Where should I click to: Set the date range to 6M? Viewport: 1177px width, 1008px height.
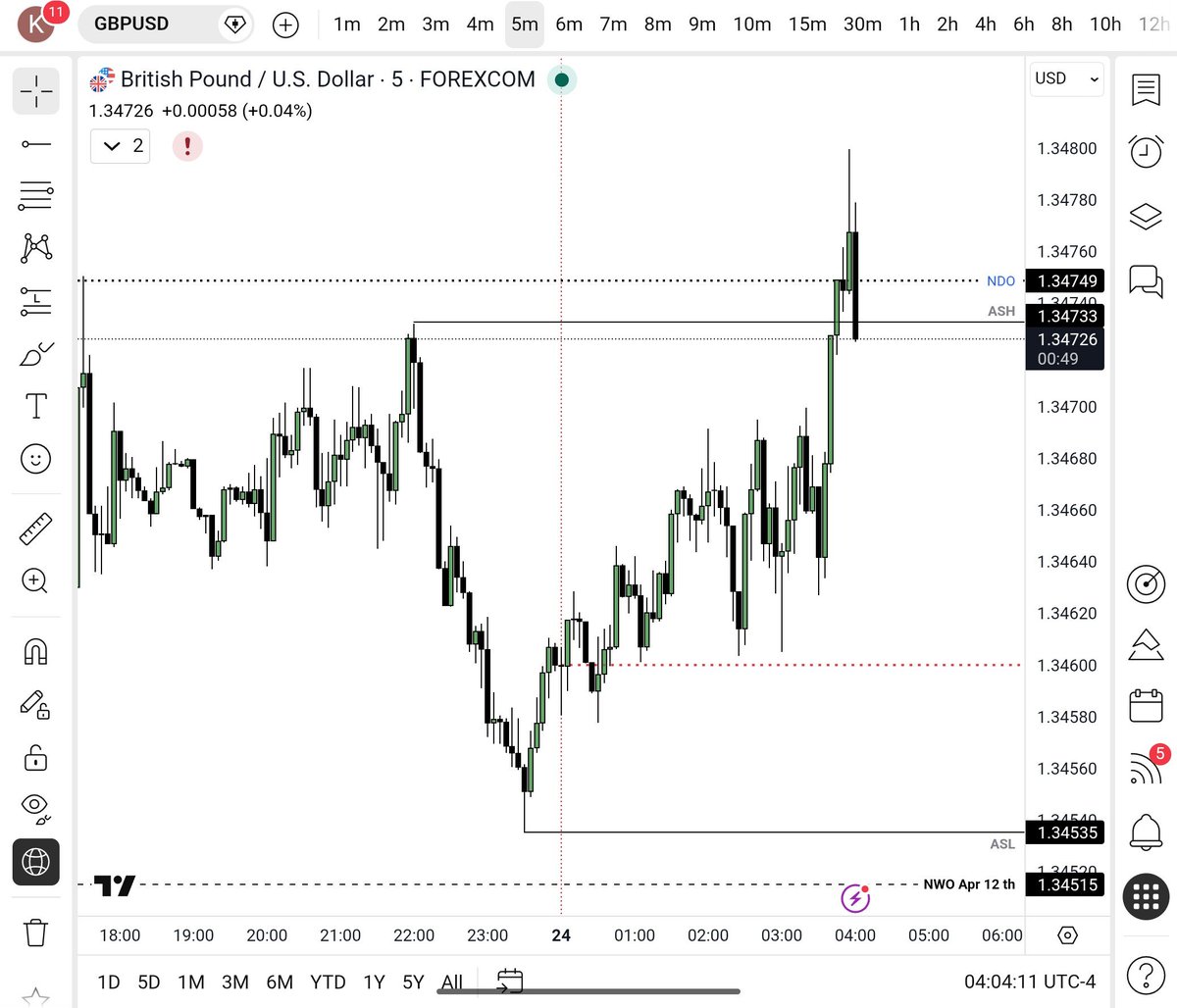pyautogui.click(x=280, y=982)
